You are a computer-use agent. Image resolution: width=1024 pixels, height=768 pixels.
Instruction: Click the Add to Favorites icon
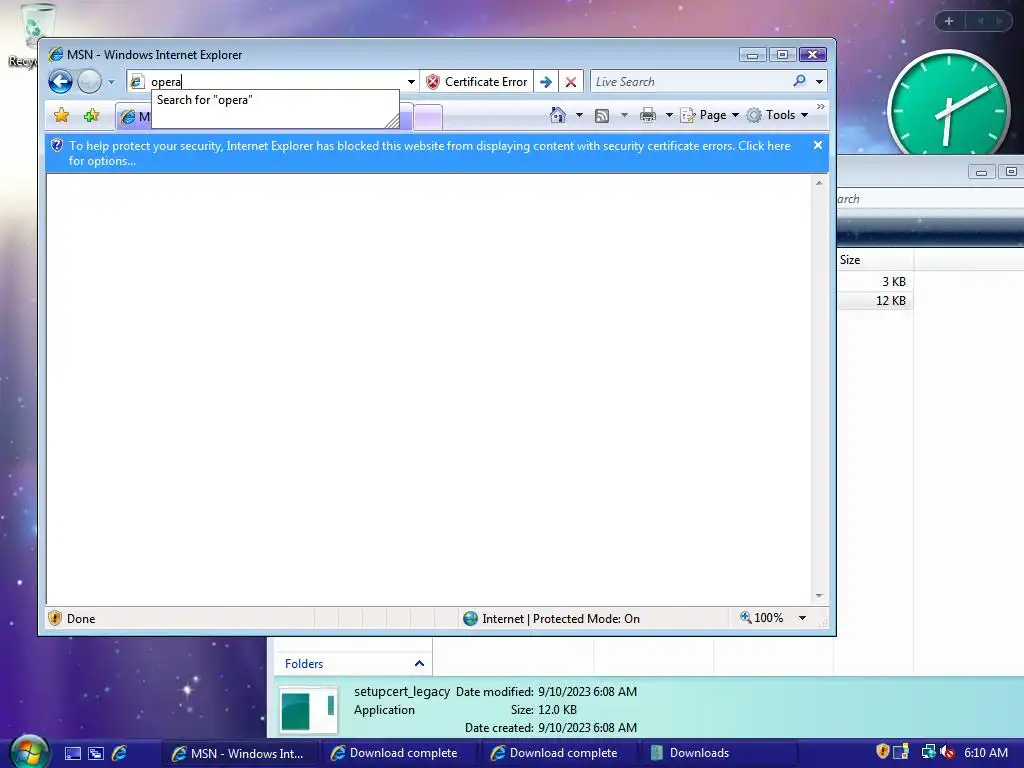coord(91,116)
